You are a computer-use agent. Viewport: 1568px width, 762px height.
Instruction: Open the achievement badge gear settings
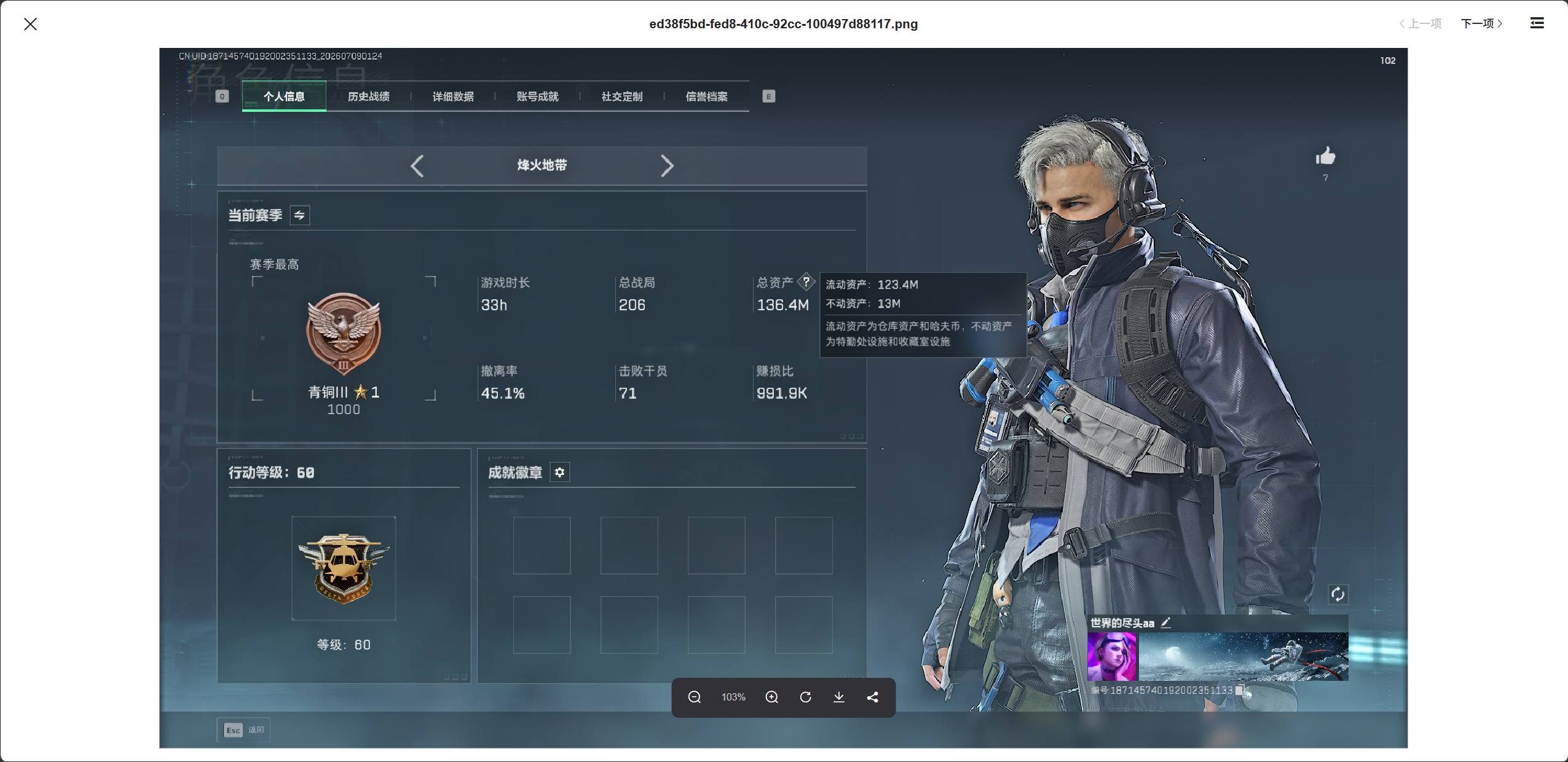[x=559, y=472]
